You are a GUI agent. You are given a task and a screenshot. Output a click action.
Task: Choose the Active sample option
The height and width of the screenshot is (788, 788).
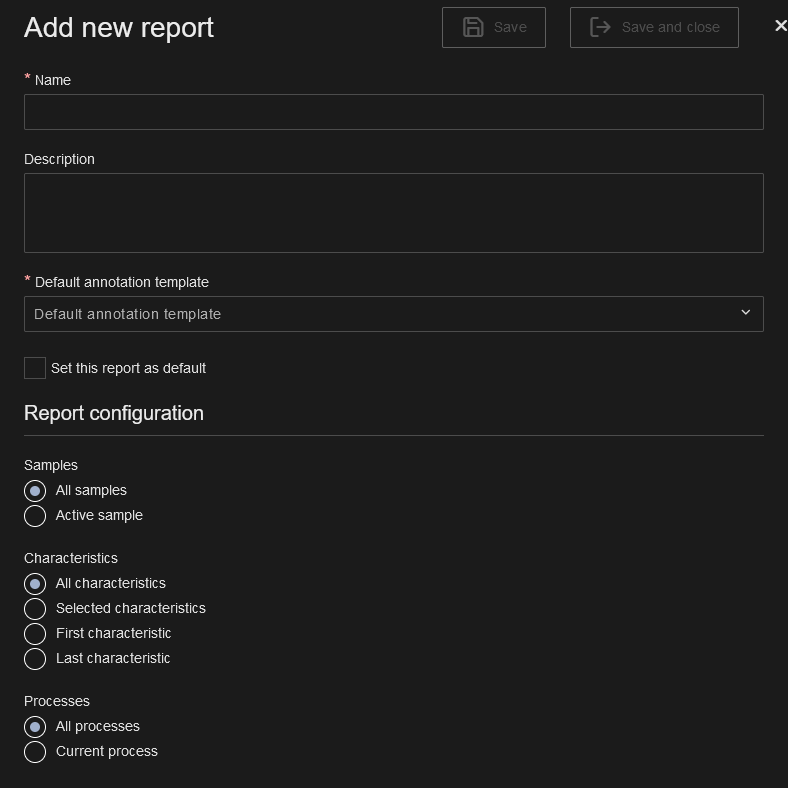[x=35, y=516]
